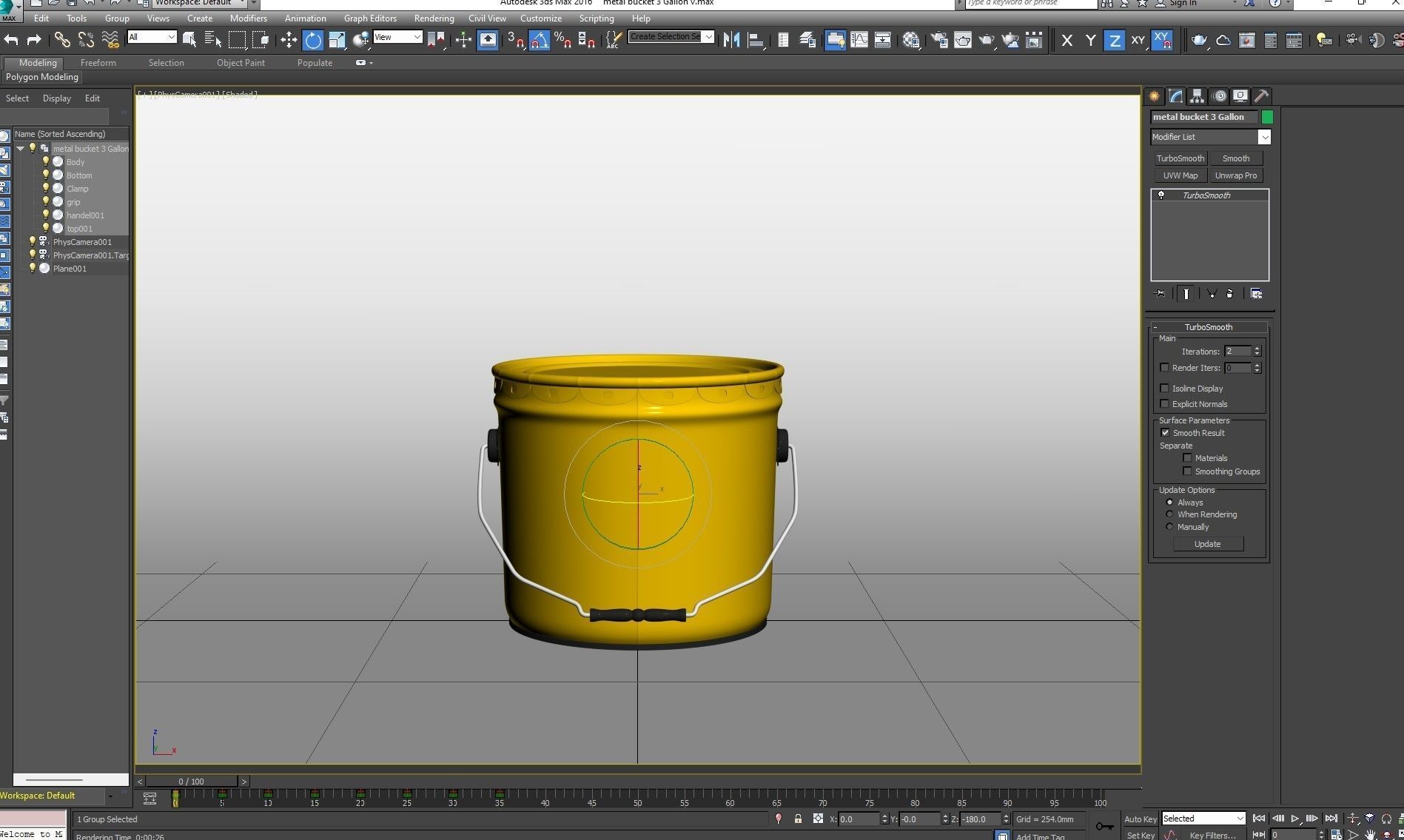Click the Update button

[x=1208, y=544]
